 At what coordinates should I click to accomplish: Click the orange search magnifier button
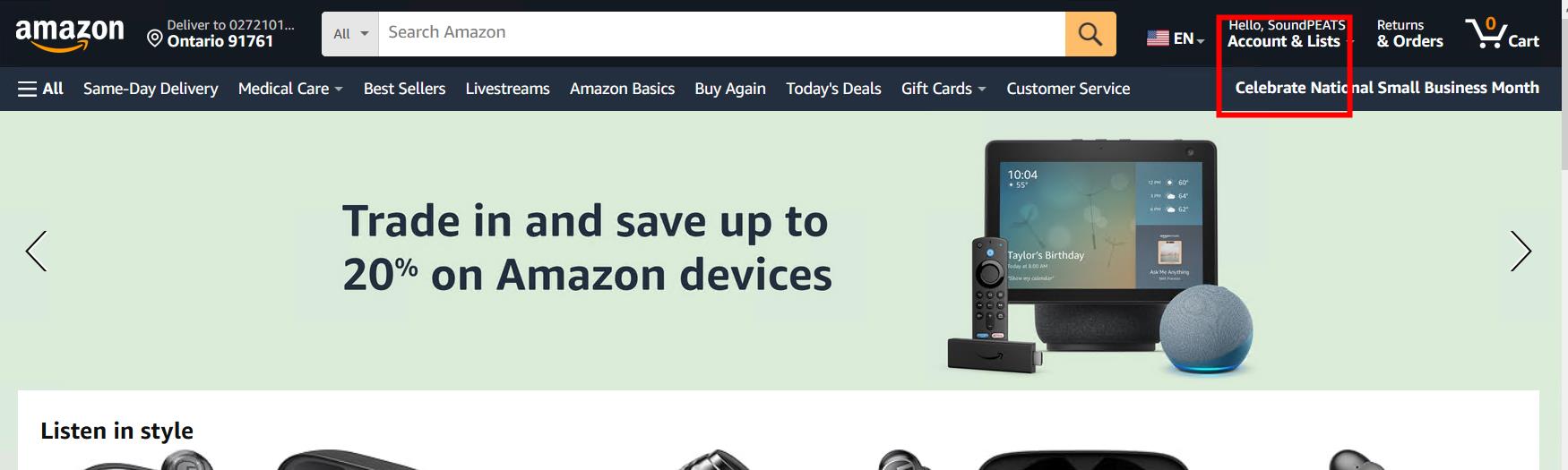click(1090, 34)
